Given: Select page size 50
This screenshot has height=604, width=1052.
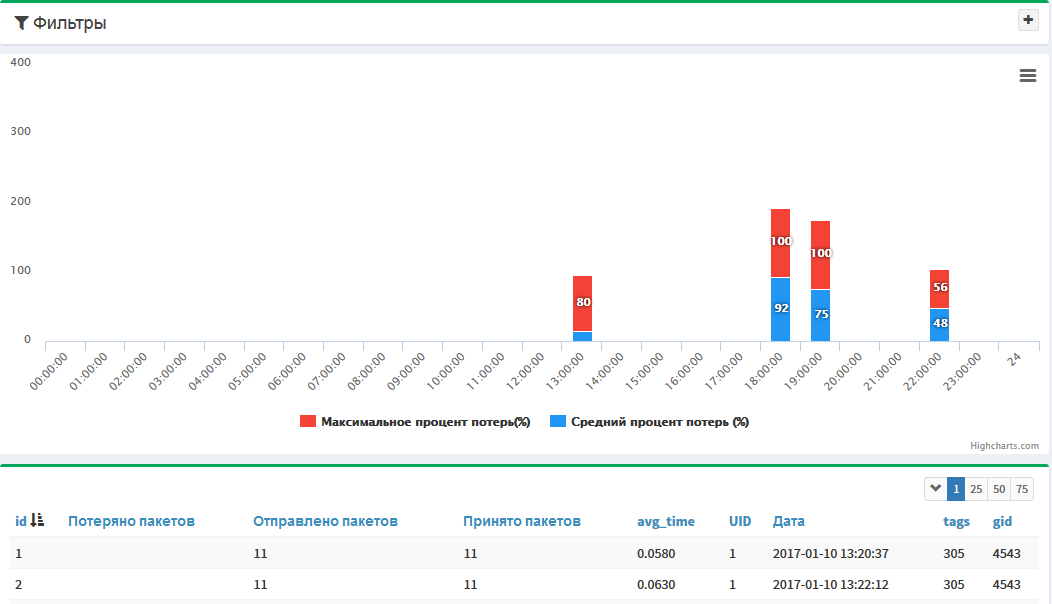Looking at the screenshot, I should 999,489.
